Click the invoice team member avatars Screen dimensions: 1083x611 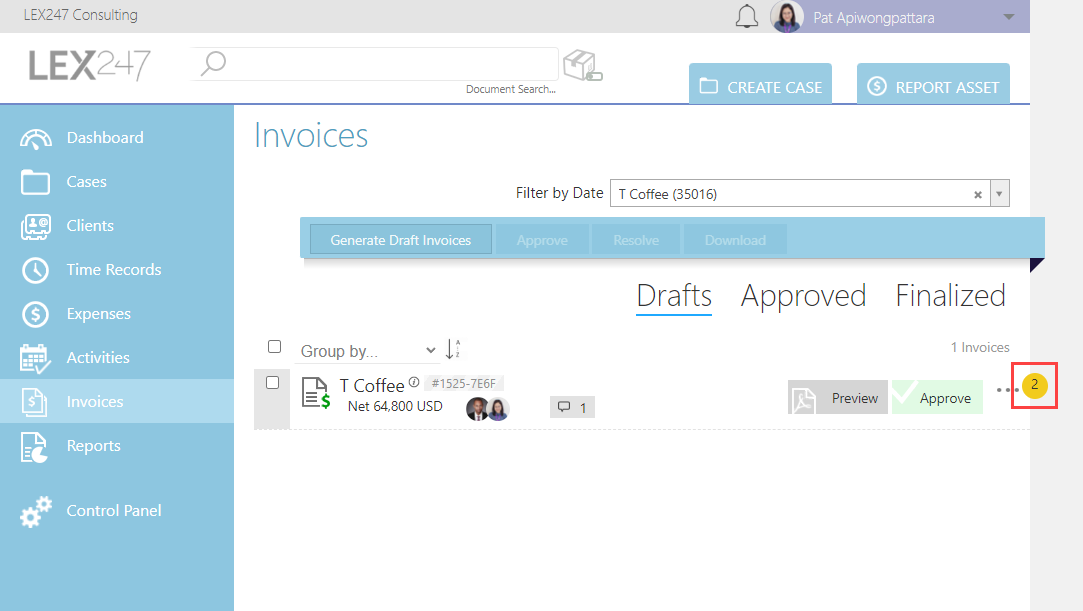click(488, 409)
